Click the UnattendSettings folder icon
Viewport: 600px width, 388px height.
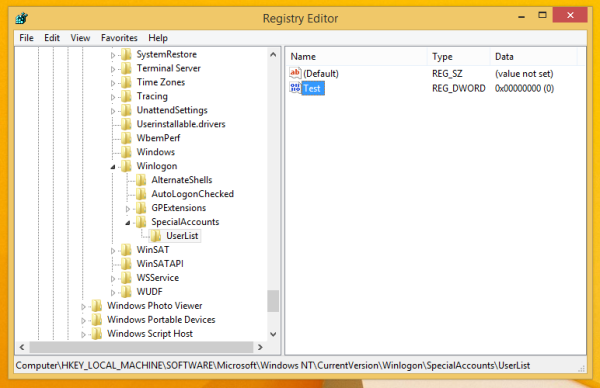click(126, 111)
